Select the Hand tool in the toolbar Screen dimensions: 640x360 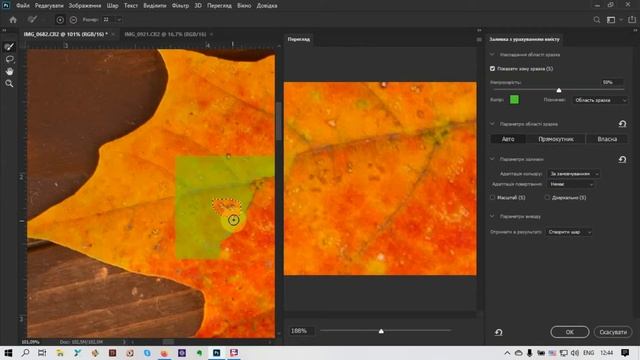click(9, 71)
